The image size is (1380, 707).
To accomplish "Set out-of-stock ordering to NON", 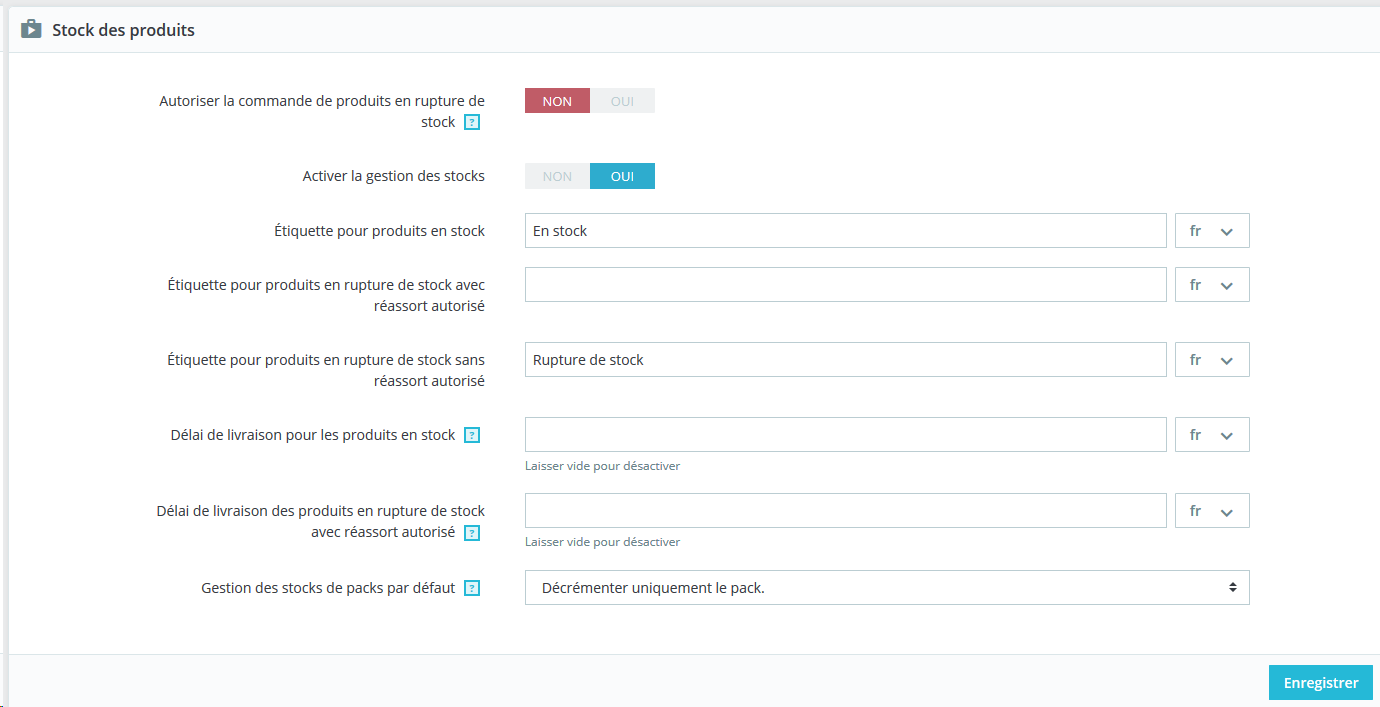I will (x=557, y=101).
